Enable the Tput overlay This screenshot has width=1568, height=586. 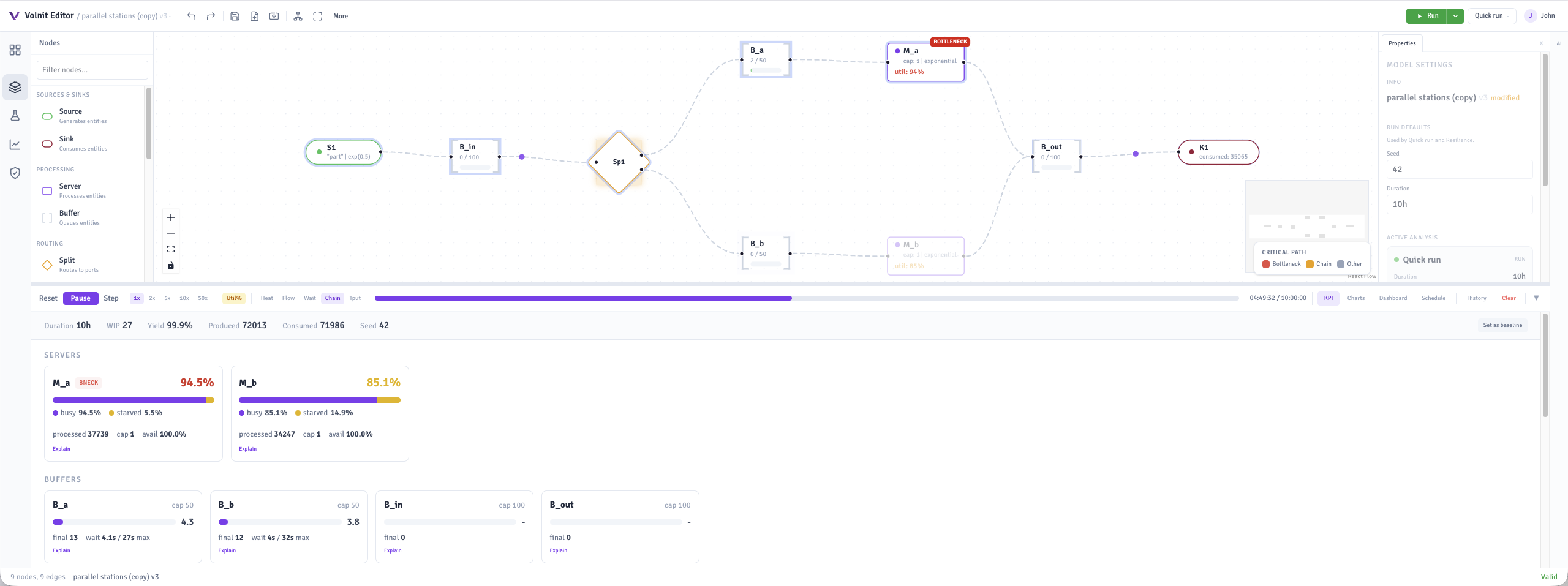355,298
